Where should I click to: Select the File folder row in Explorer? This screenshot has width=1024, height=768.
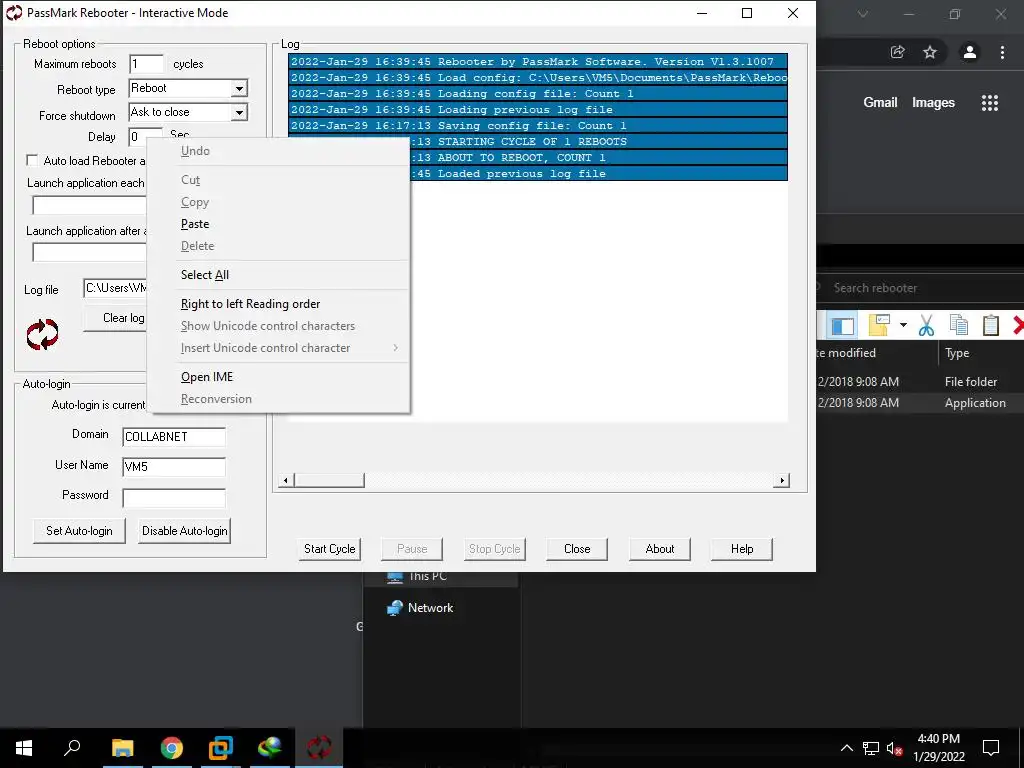(x=920, y=382)
